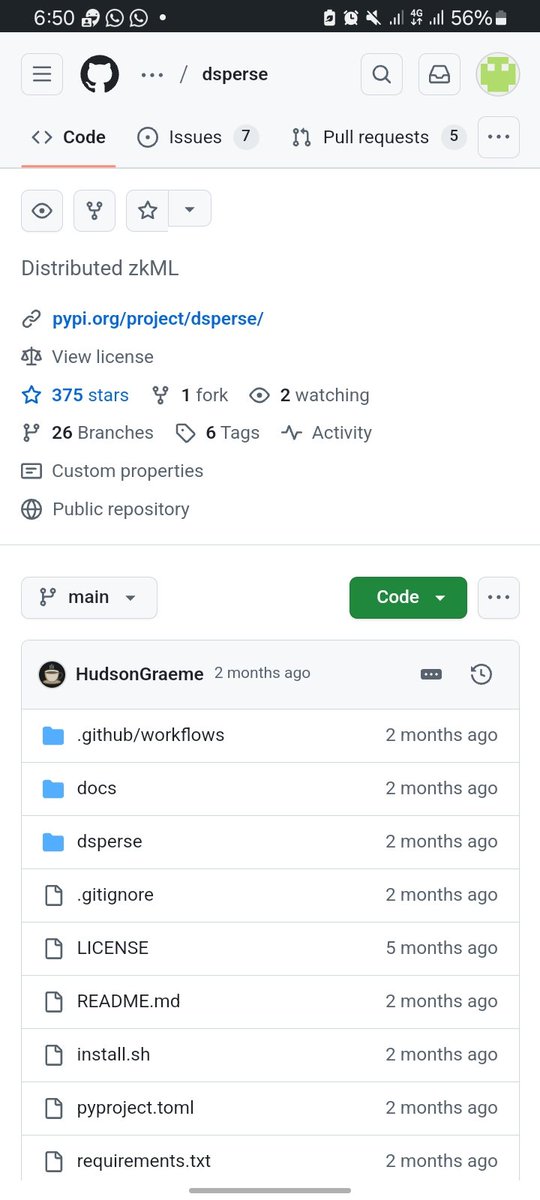
Task: Open the pyproject.toml file
Action: 136,1108
